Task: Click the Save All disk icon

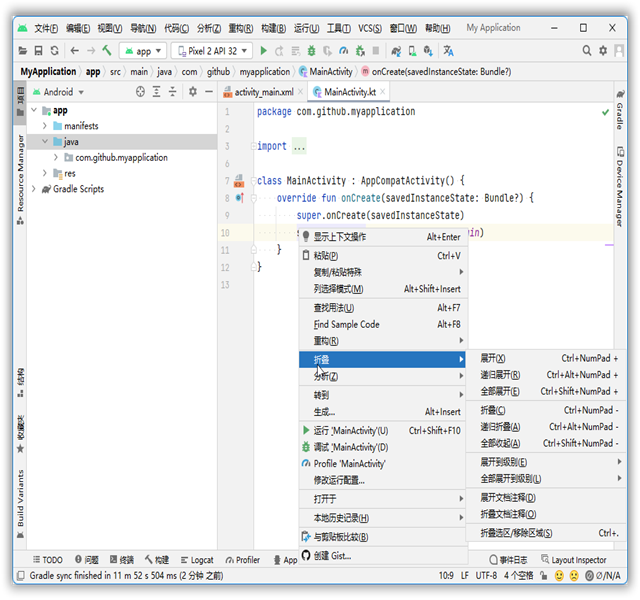Action: click(x=38, y=51)
